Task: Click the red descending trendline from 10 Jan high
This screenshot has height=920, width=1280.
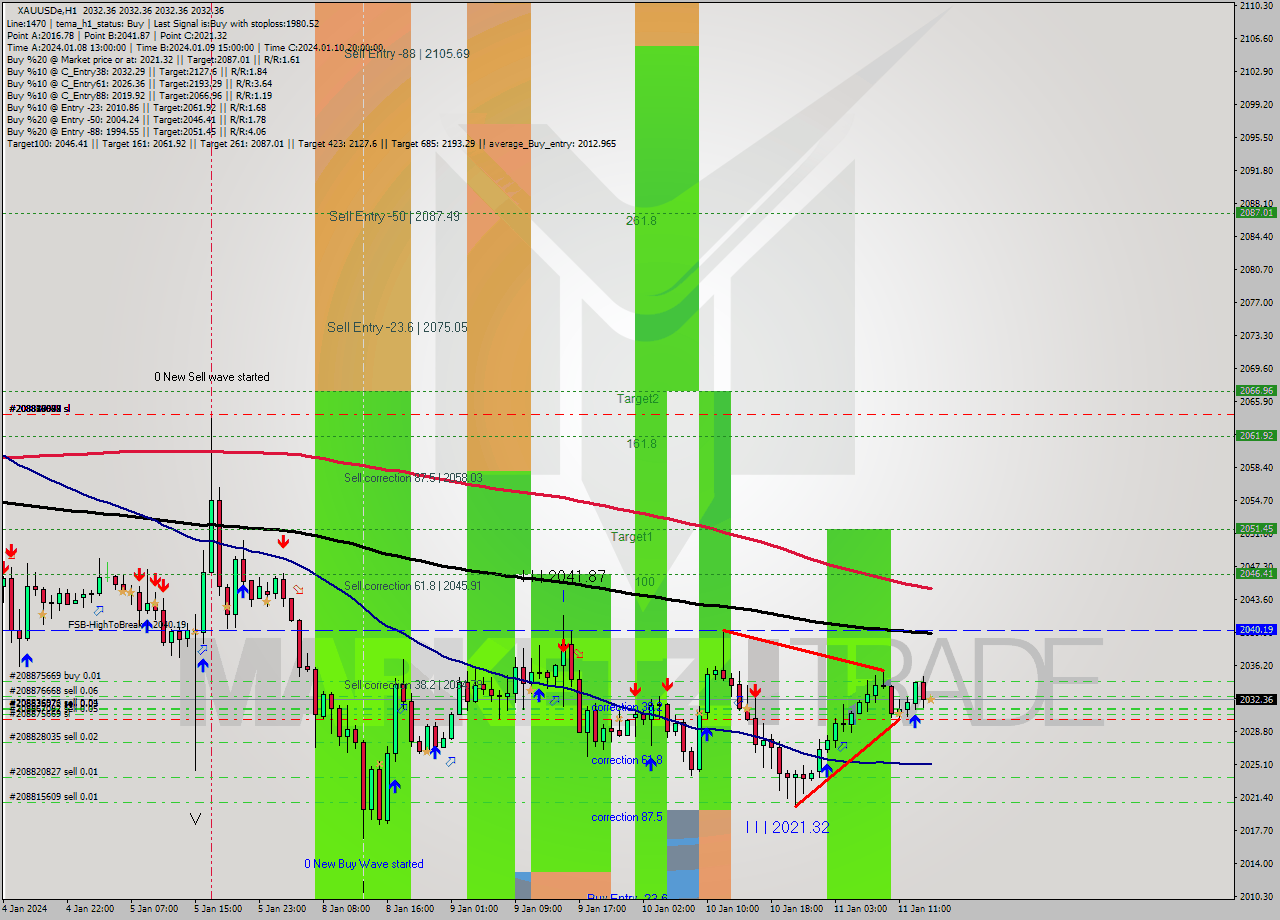Action: tap(803, 651)
